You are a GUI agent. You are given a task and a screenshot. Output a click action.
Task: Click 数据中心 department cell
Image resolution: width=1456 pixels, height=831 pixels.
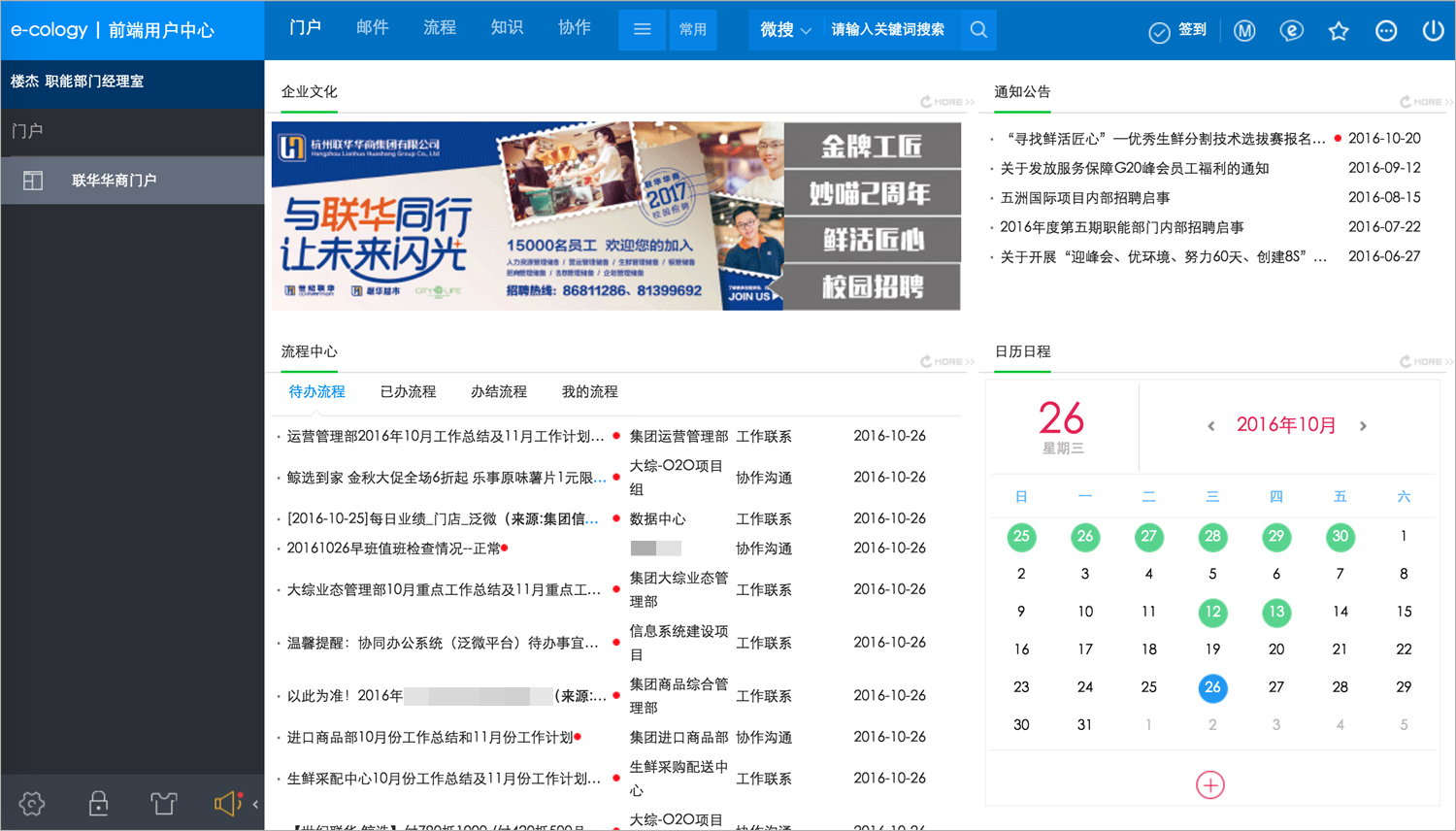658,519
